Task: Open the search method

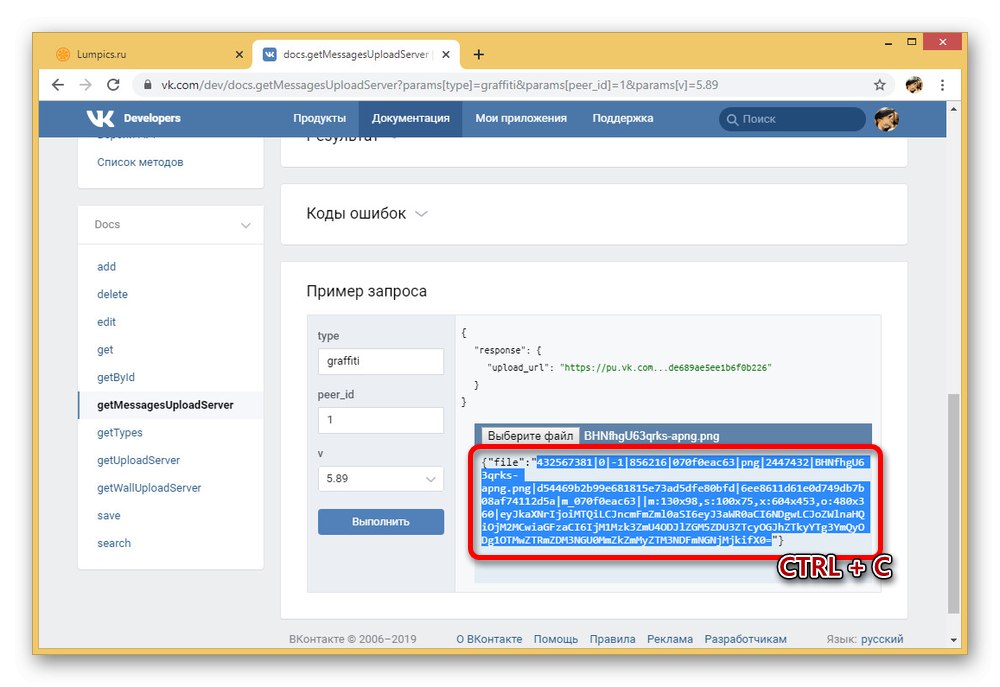Action: click(114, 543)
